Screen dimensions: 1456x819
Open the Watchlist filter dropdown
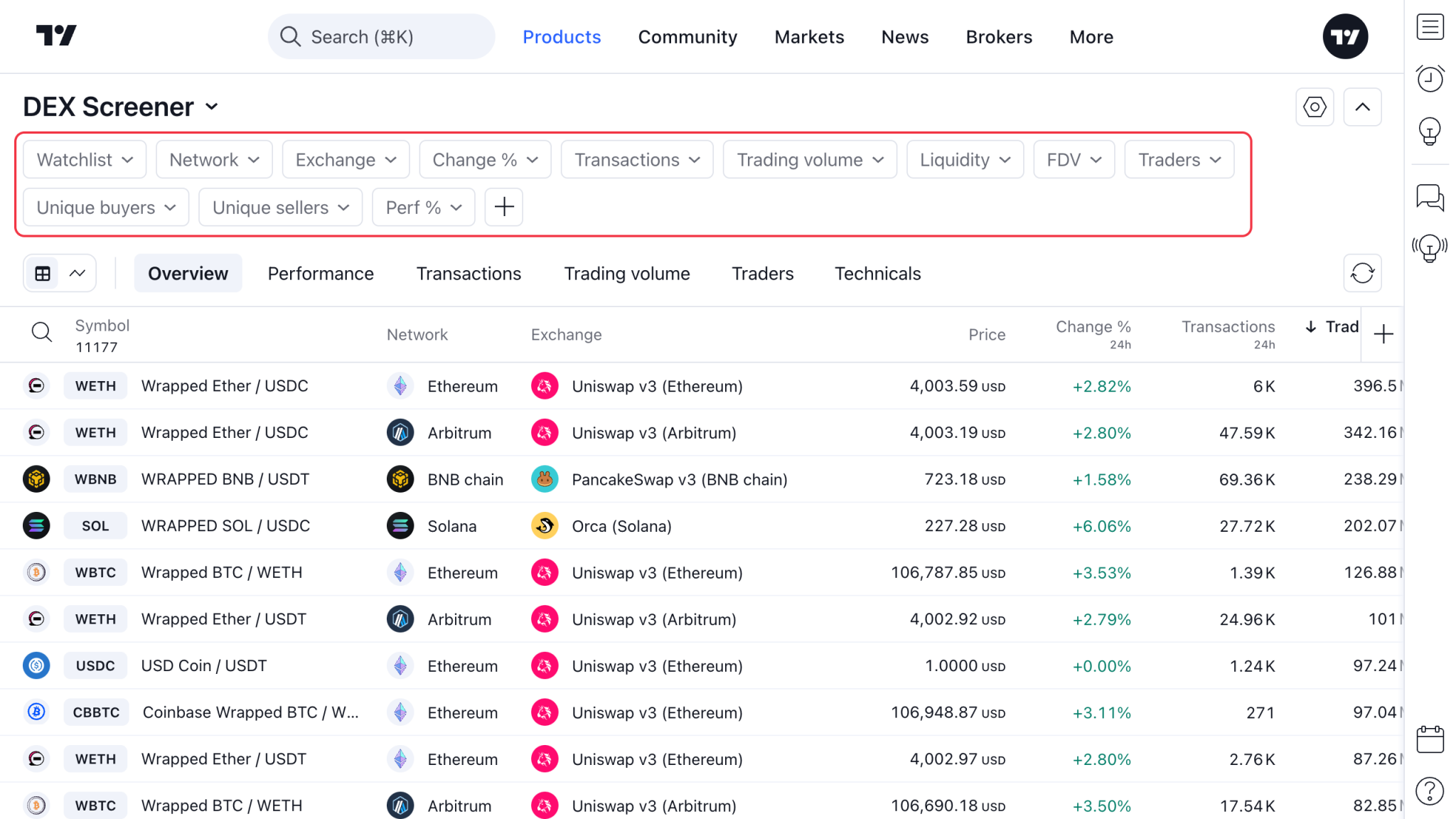pos(85,159)
